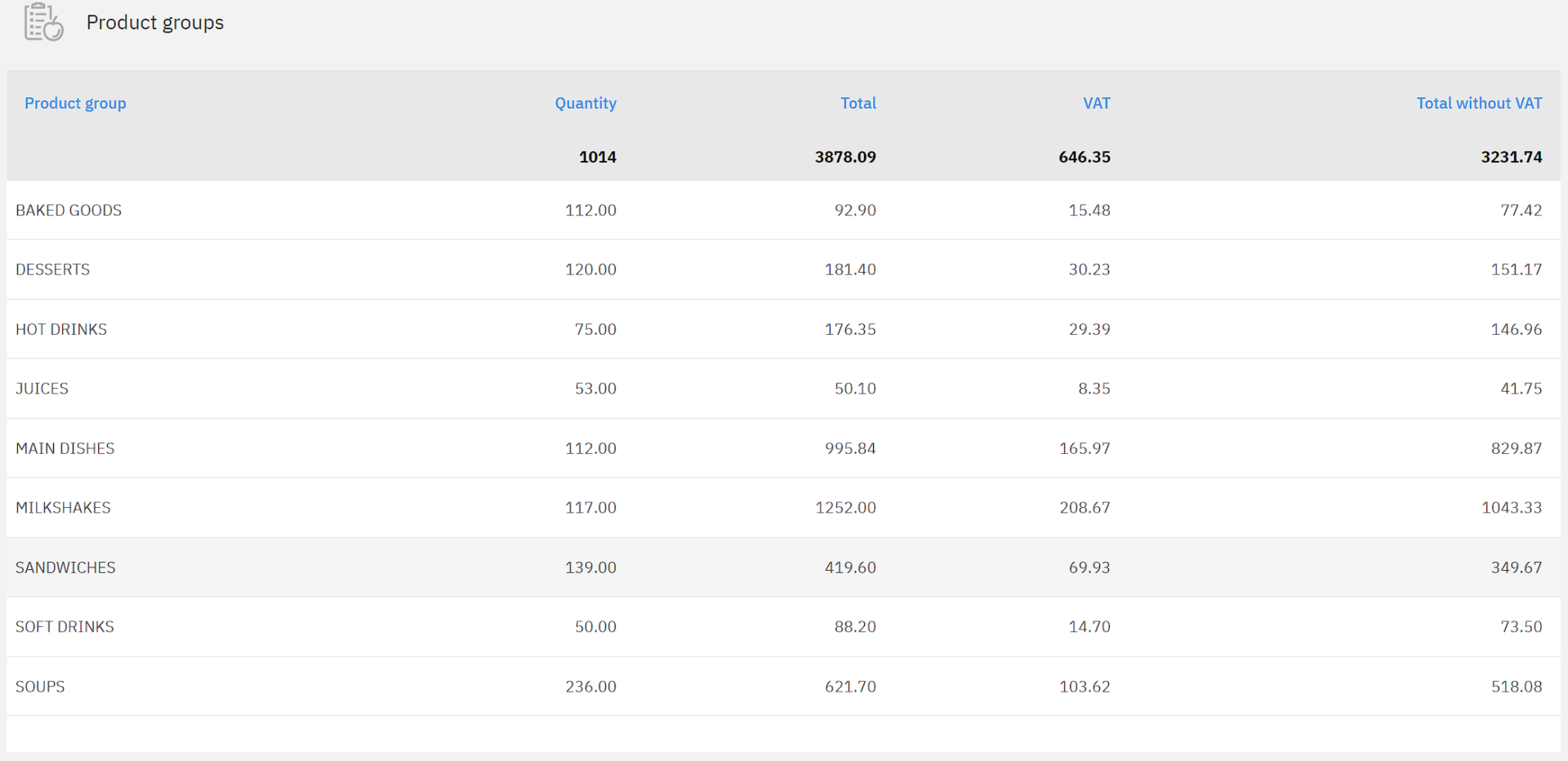Click SOFT DRINKS VAT 14.70
The image size is (1568, 761).
(x=1089, y=627)
